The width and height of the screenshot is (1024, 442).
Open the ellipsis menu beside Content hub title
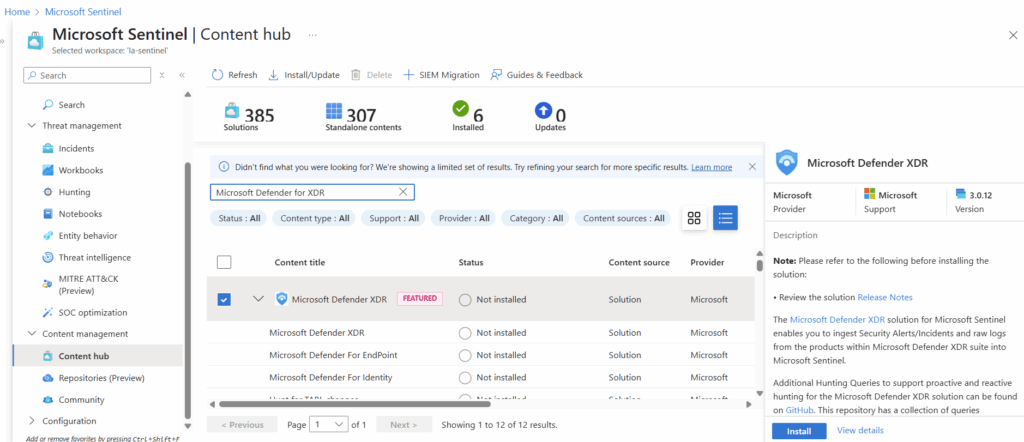coord(313,34)
